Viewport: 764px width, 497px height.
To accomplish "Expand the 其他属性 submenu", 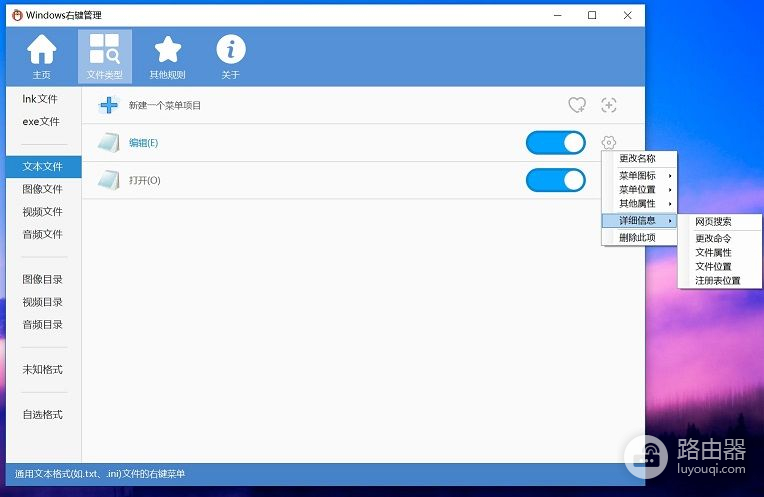I will click(x=640, y=204).
